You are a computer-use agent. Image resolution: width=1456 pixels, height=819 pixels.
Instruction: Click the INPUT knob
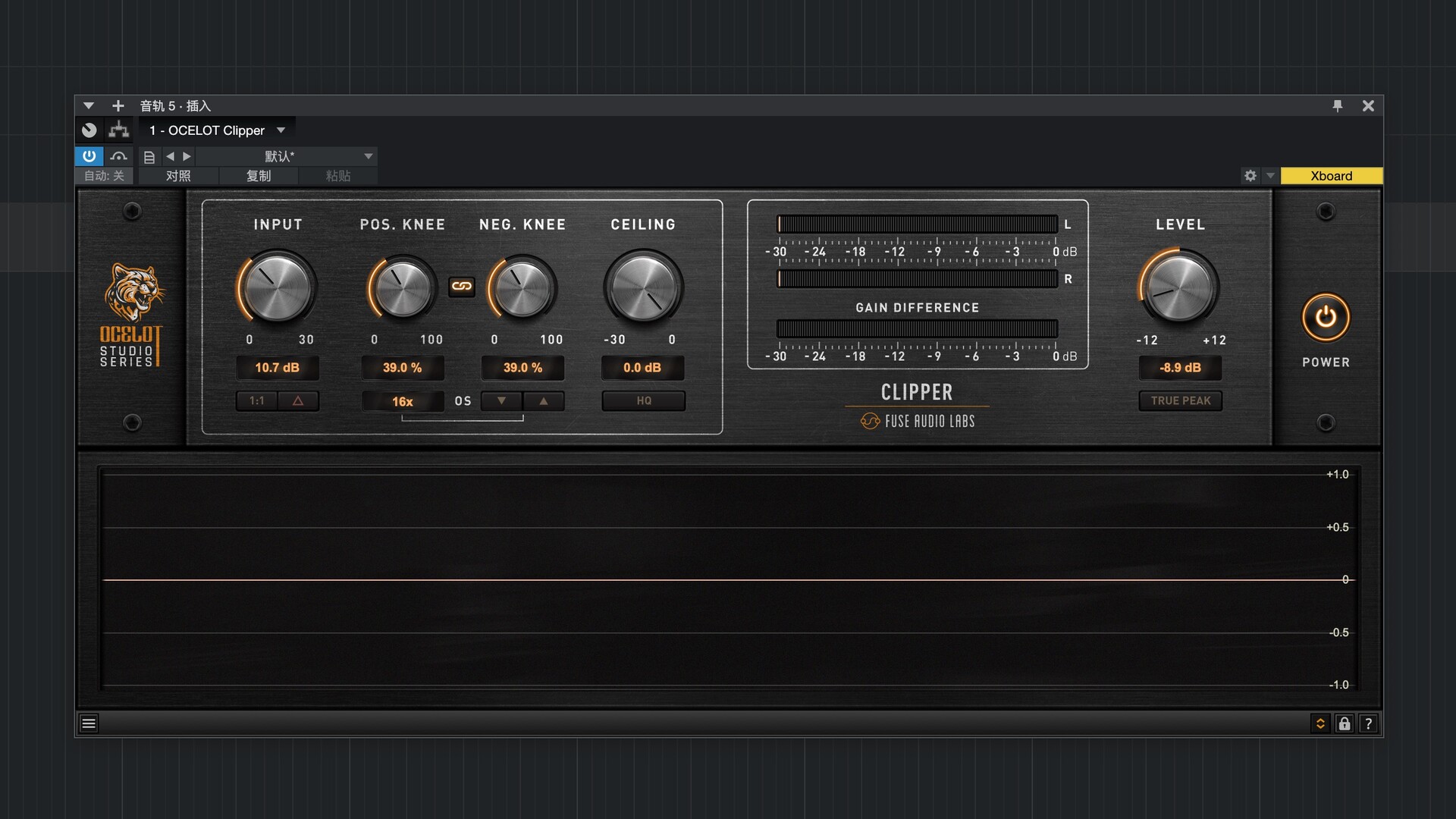coord(278,287)
